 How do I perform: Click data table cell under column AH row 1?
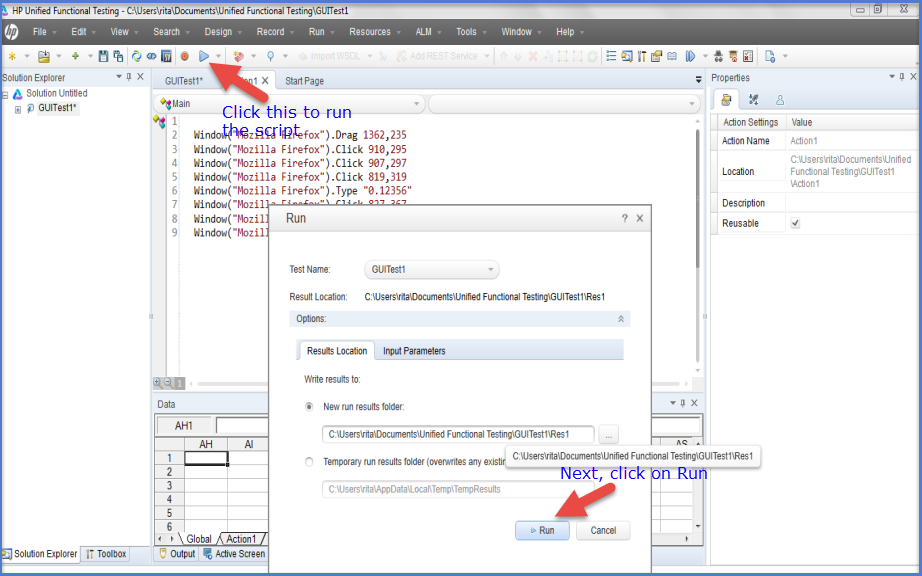click(x=206, y=458)
